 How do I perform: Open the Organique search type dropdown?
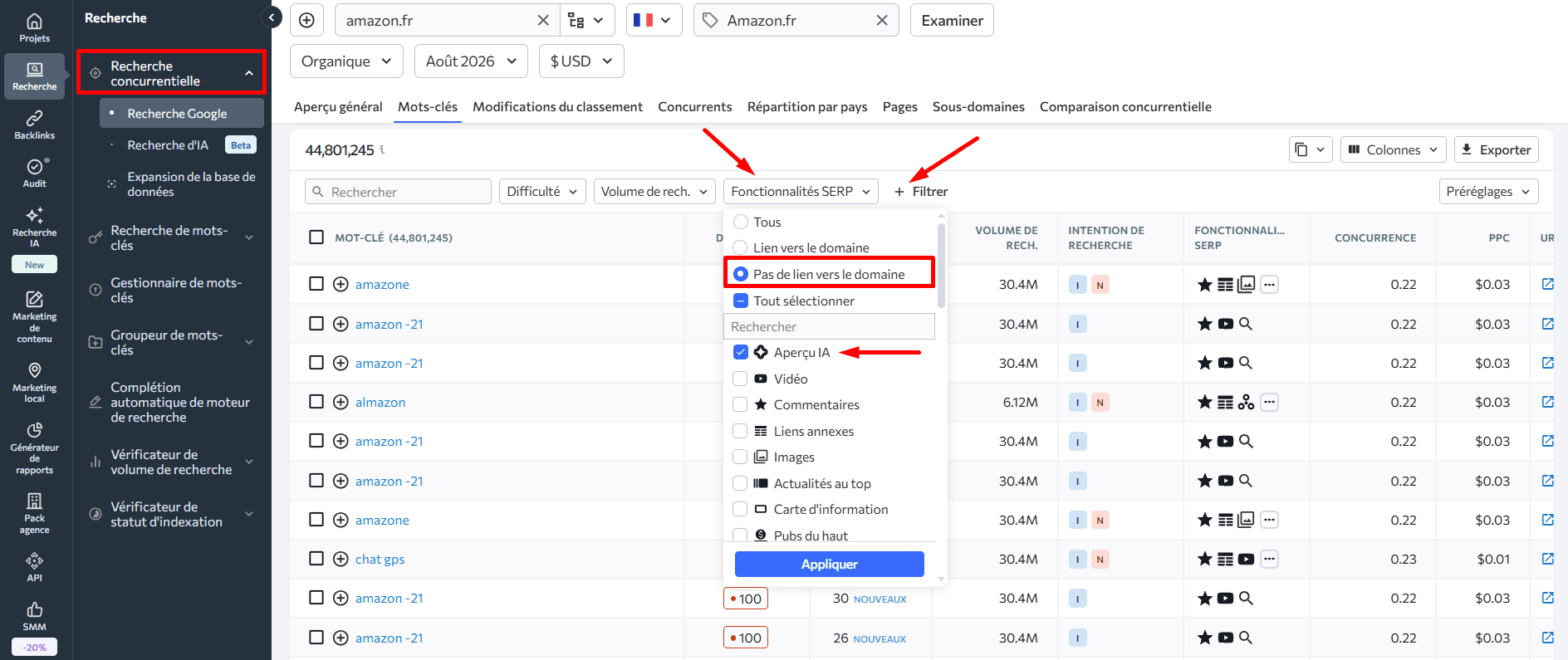(x=346, y=61)
